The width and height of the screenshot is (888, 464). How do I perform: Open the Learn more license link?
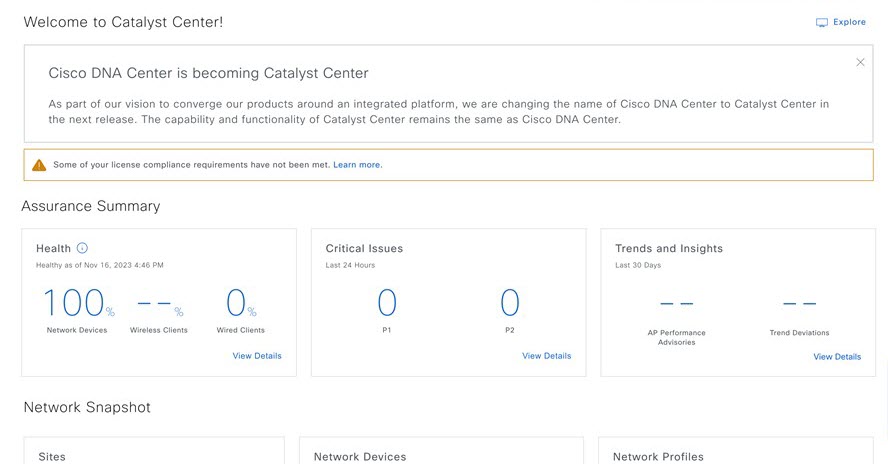(x=357, y=165)
